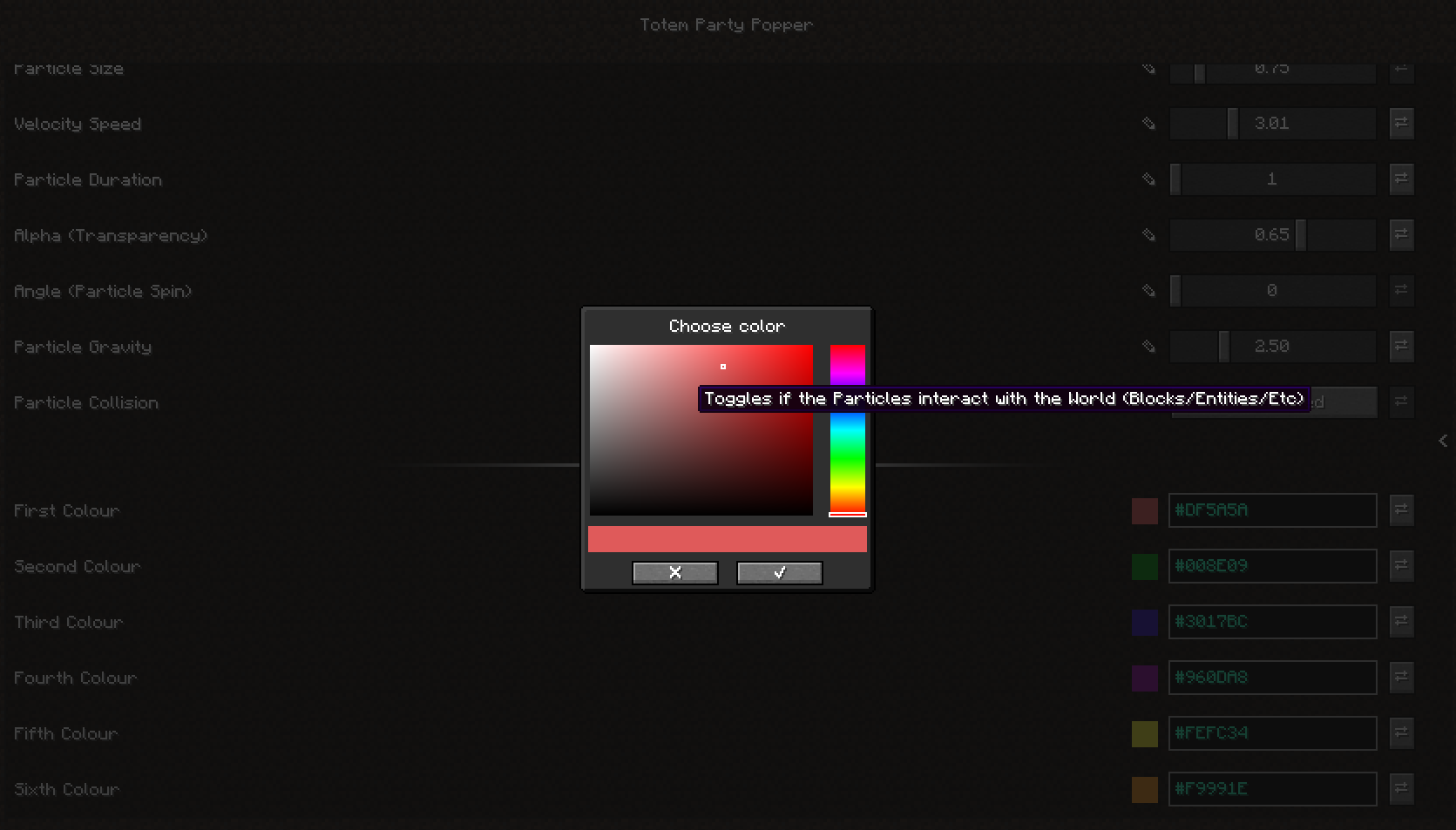Collapse the settings panel via right-edge chevron
This screenshot has height=830, width=1456.
(x=1443, y=440)
